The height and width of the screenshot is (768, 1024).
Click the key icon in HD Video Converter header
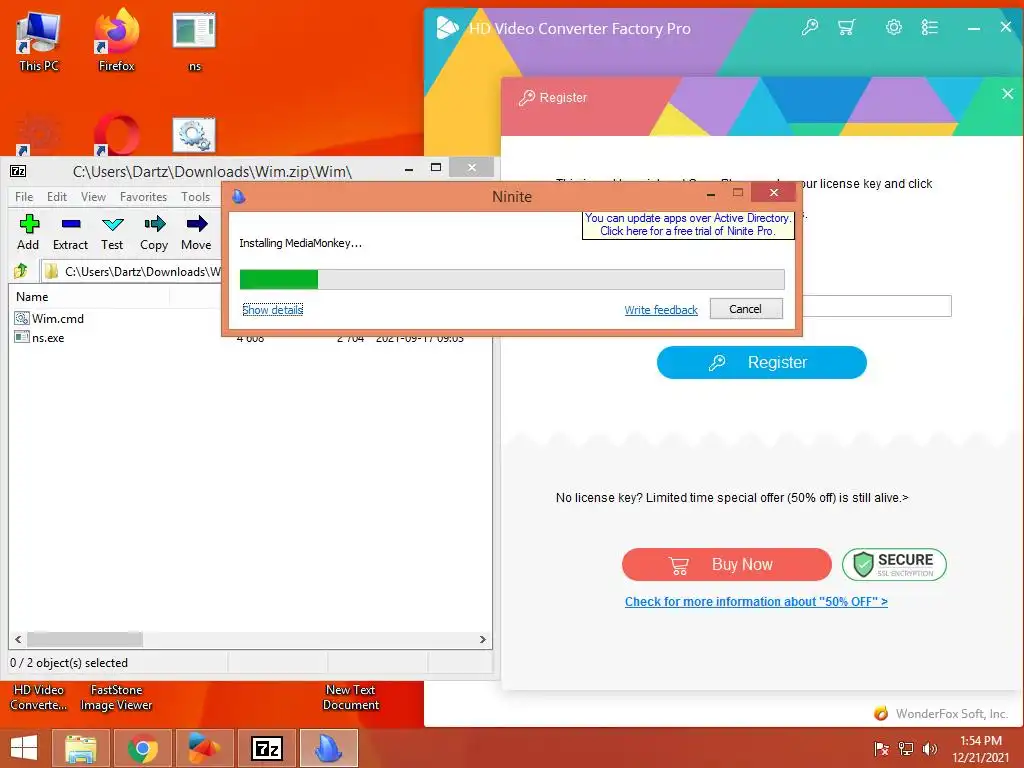(x=810, y=27)
